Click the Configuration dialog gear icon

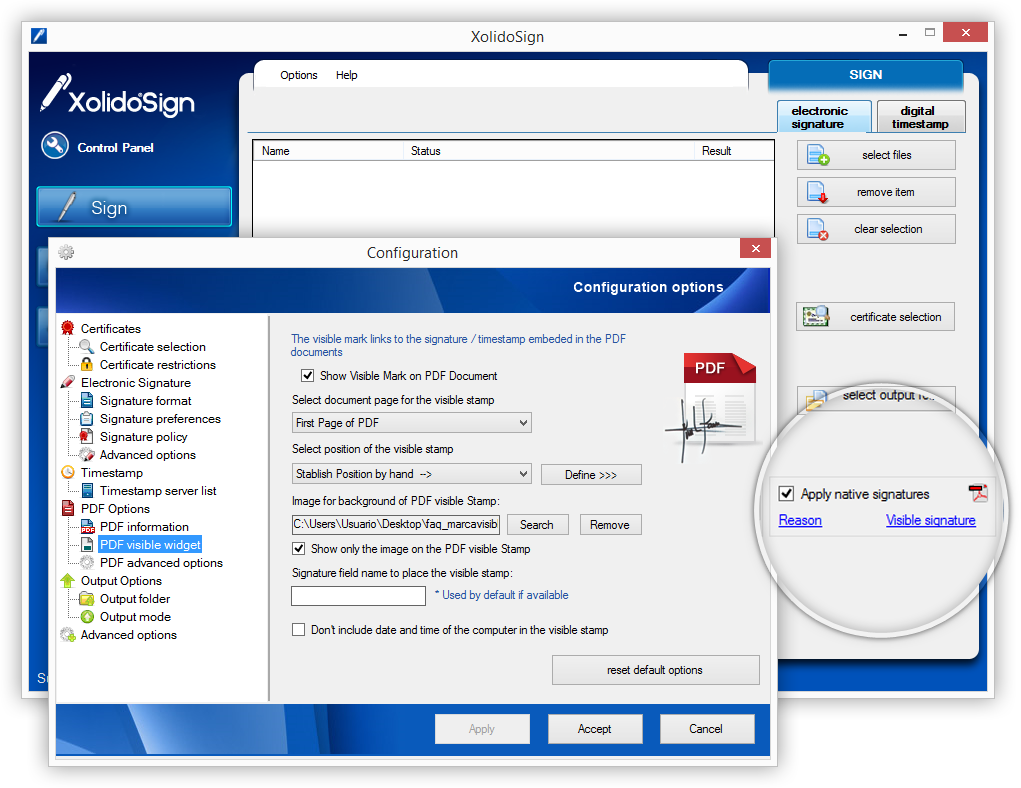click(66, 252)
